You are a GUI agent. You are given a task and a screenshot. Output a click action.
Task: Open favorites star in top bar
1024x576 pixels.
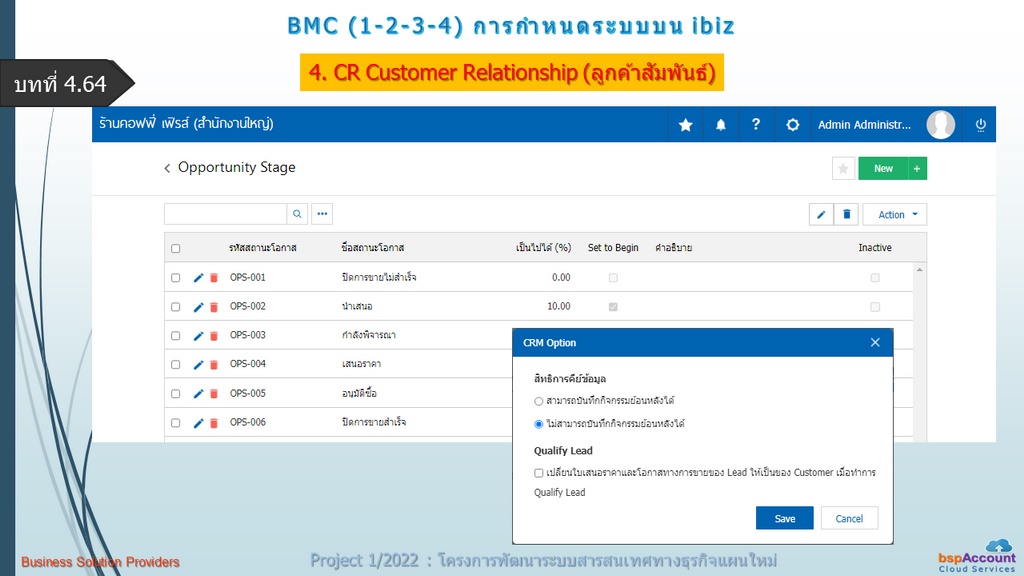coord(685,125)
